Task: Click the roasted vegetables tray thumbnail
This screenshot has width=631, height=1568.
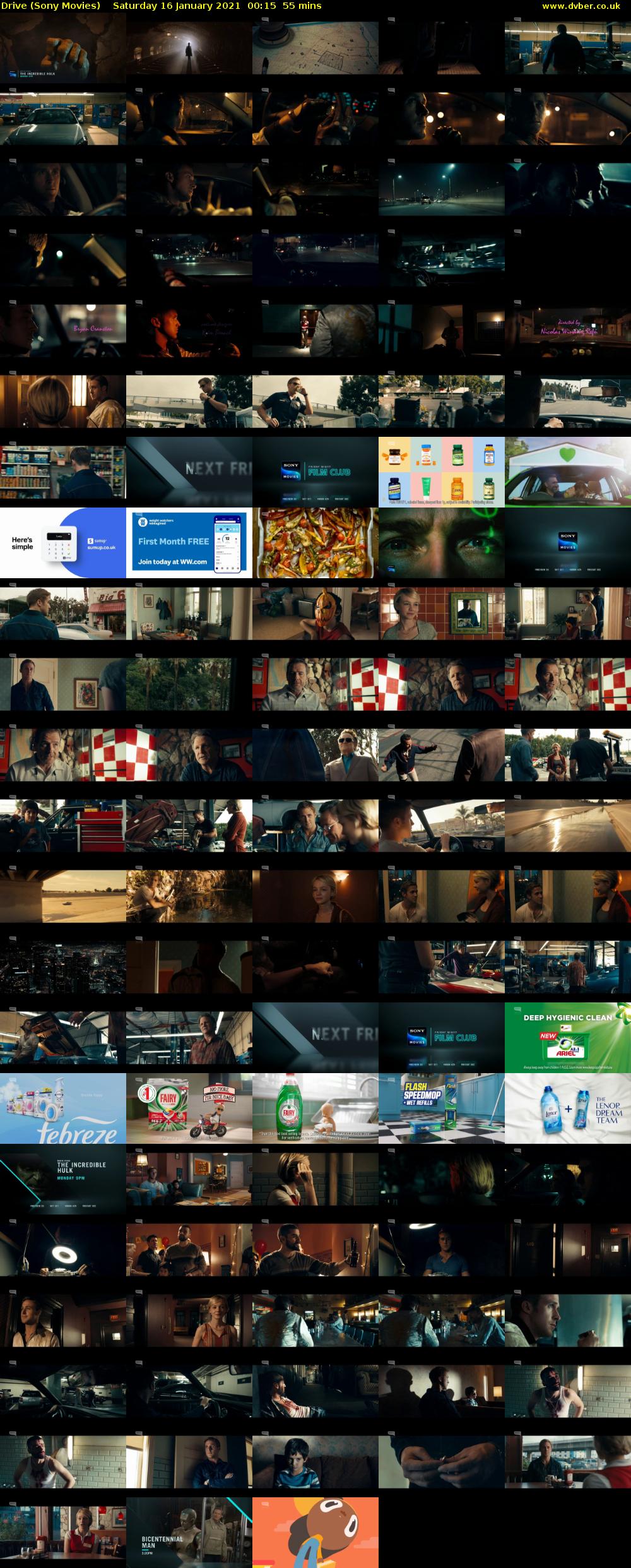Action: 315,543
